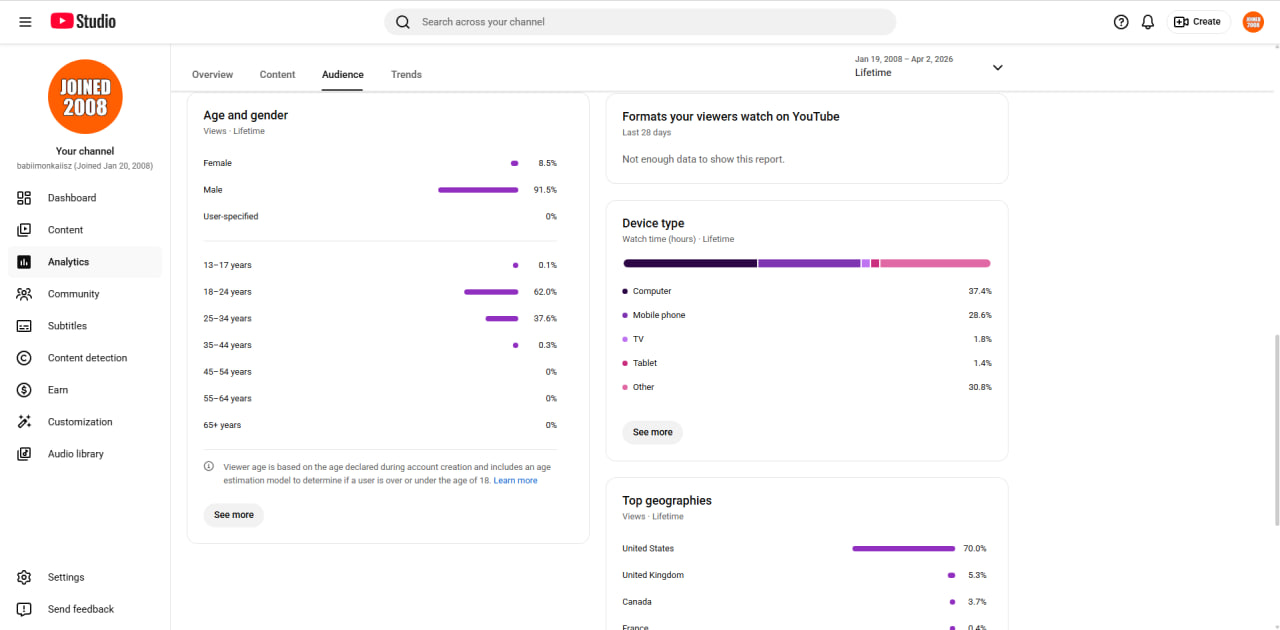Select Earn in the sidebar
This screenshot has height=630, width=1280.
[85, 390]
